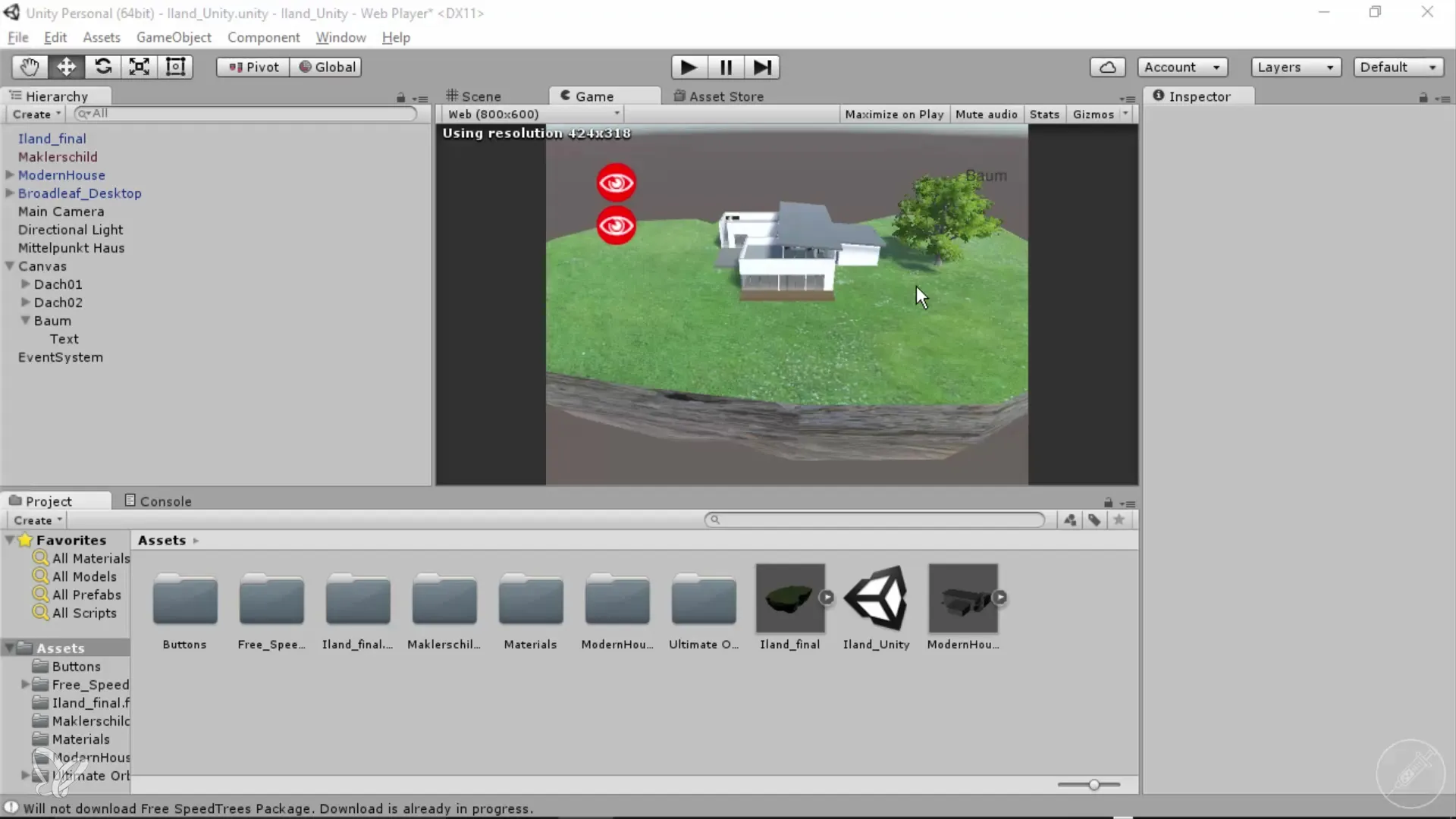Screen dimensions: 1456x819
Task: Click Save search star icon
Action: click(x=1119, y=520)
